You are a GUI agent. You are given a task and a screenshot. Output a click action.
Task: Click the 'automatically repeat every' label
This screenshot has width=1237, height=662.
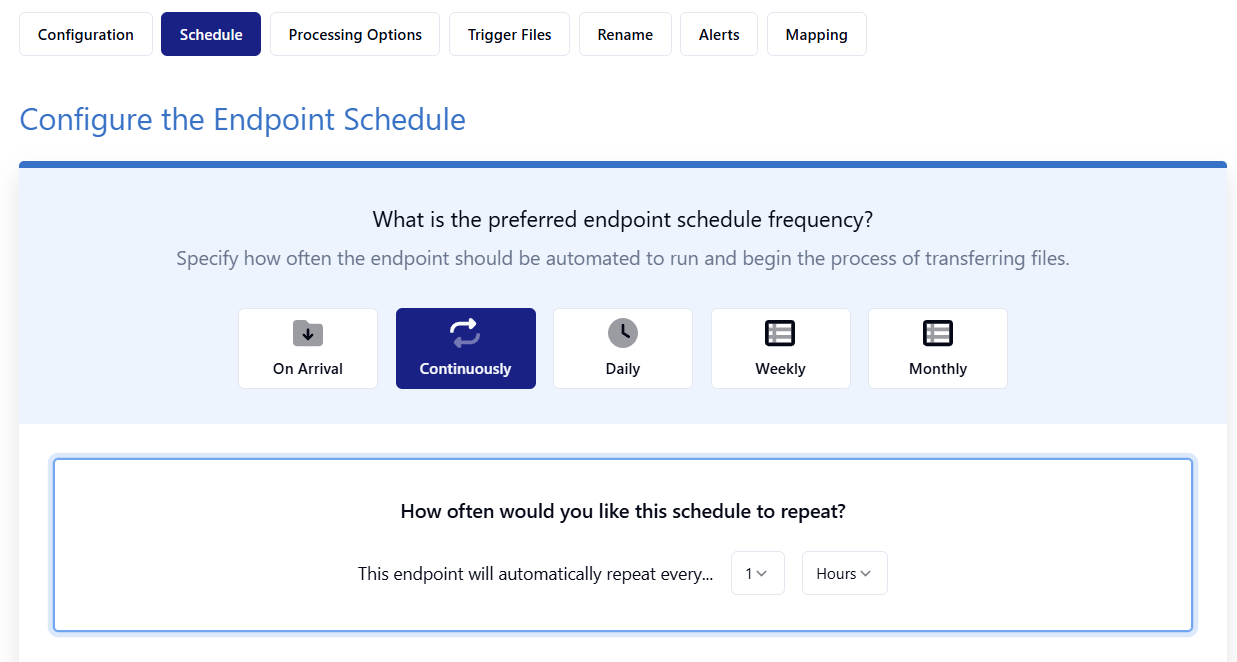coord(536,574)
